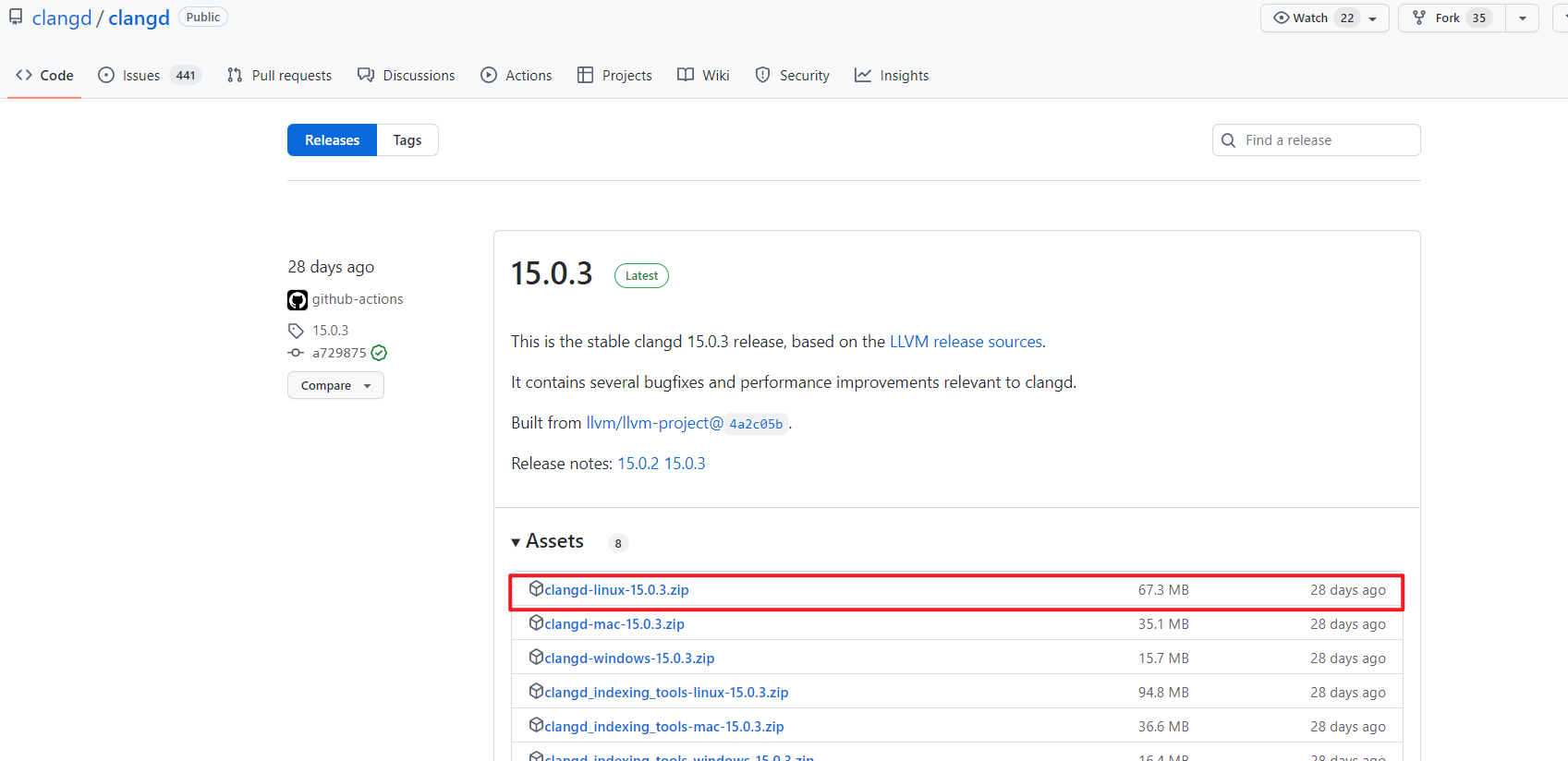Click the Latest badge

click(x=641, y=275)
